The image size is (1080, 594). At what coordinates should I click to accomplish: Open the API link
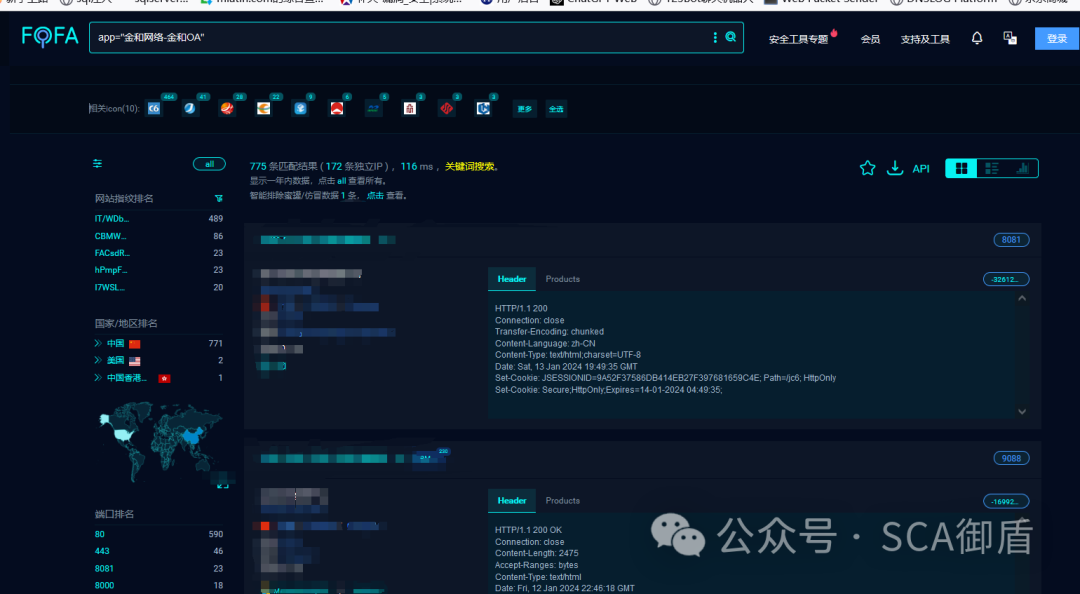(x=921, y=169)
